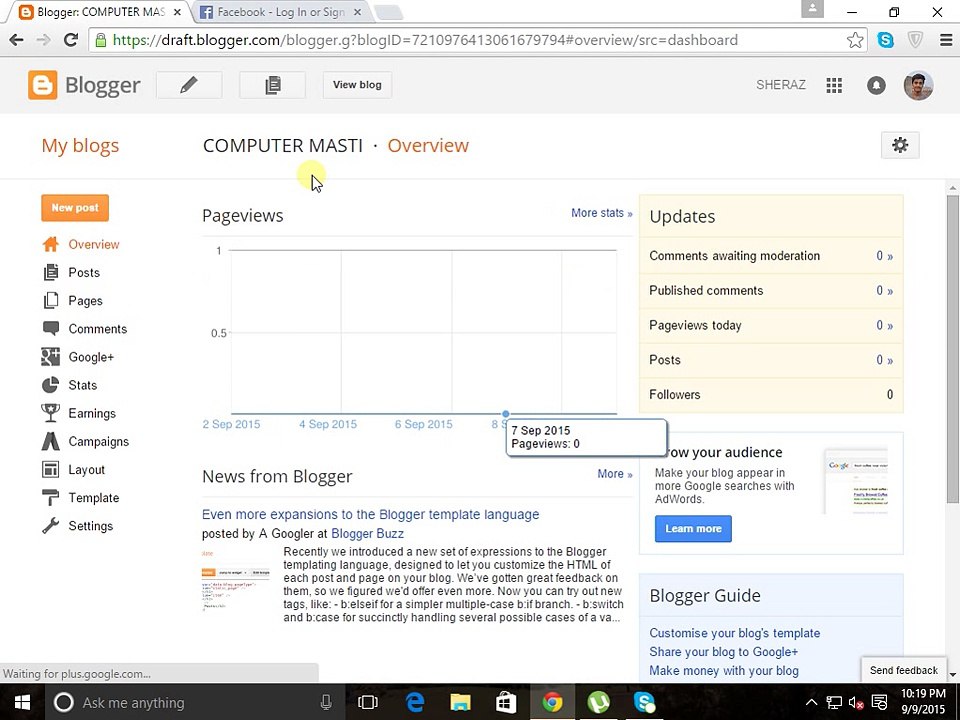This screenshot has width=960, height=720.
Task: Click the SHERAZ account name
Action: [781, 84]
